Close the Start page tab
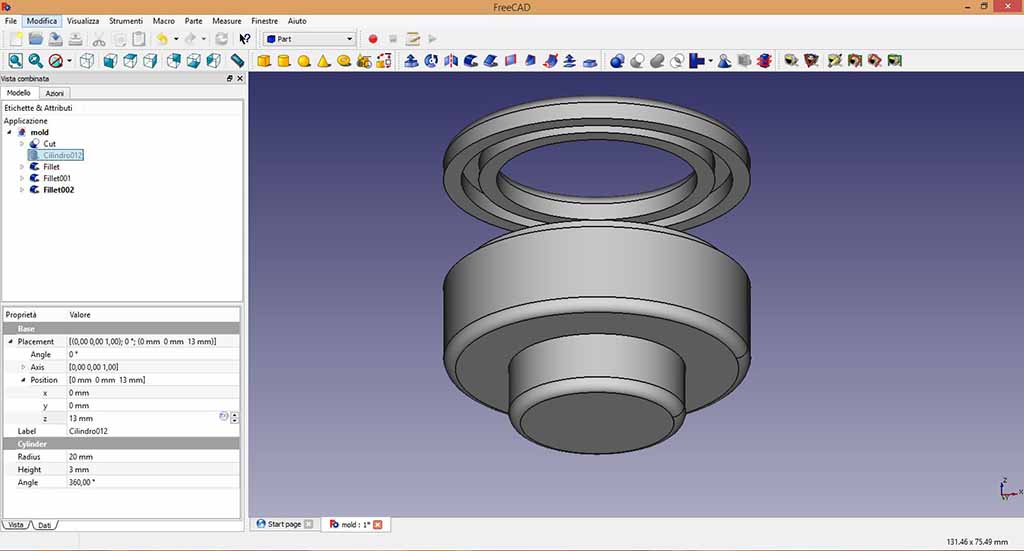 pos(308,524)
